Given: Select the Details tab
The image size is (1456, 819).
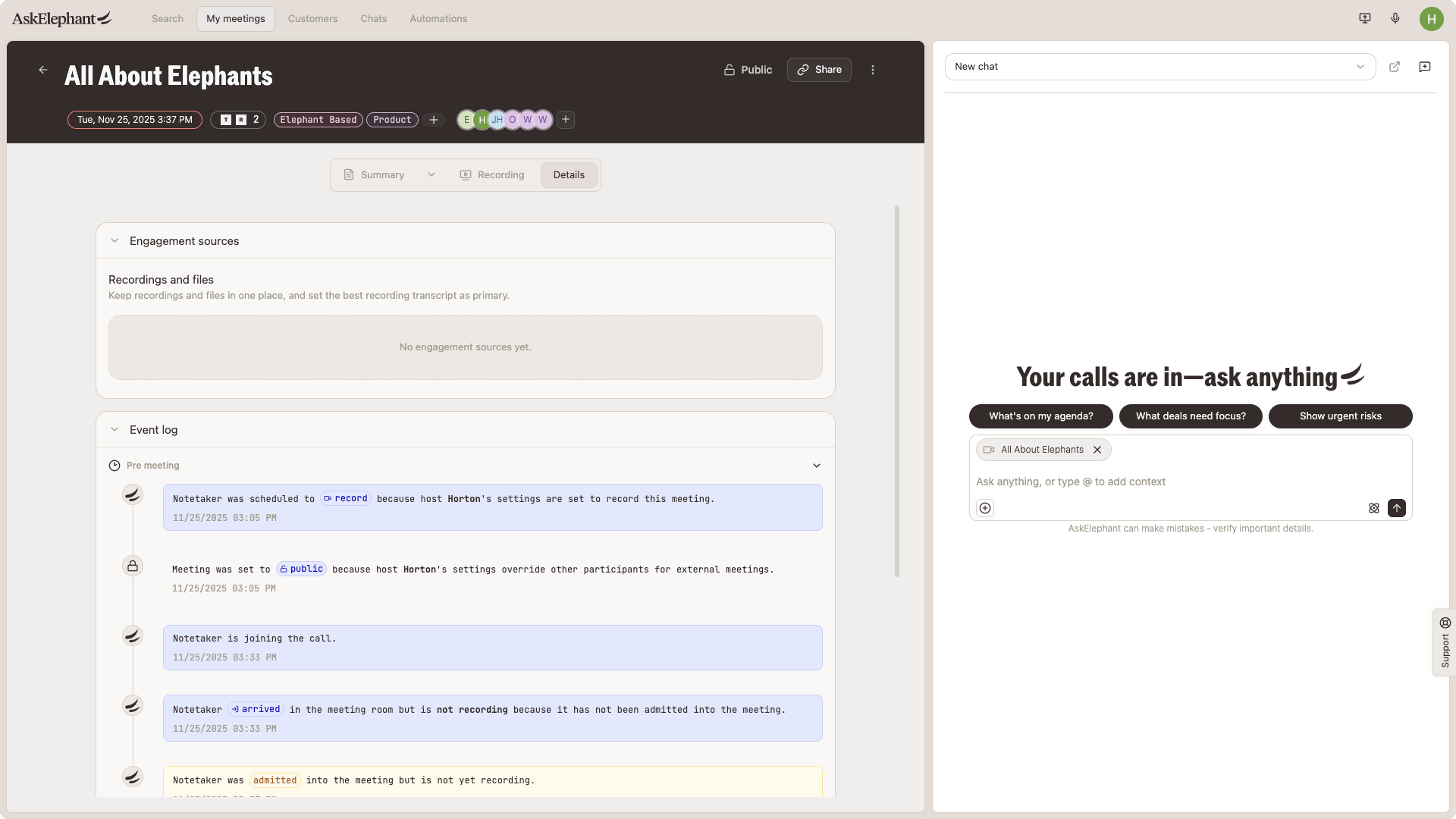Looking at the screenshot, I should pos(569,175).
